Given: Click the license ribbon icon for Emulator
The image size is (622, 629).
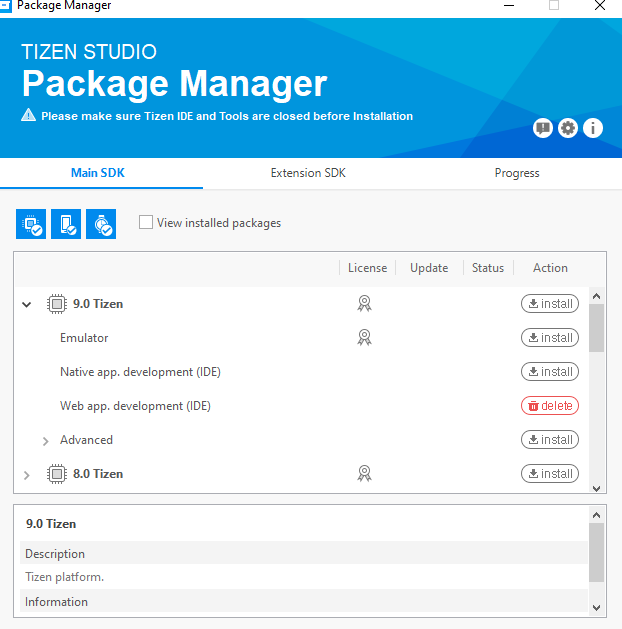Looking at the screenshot, I should (365, 338).
